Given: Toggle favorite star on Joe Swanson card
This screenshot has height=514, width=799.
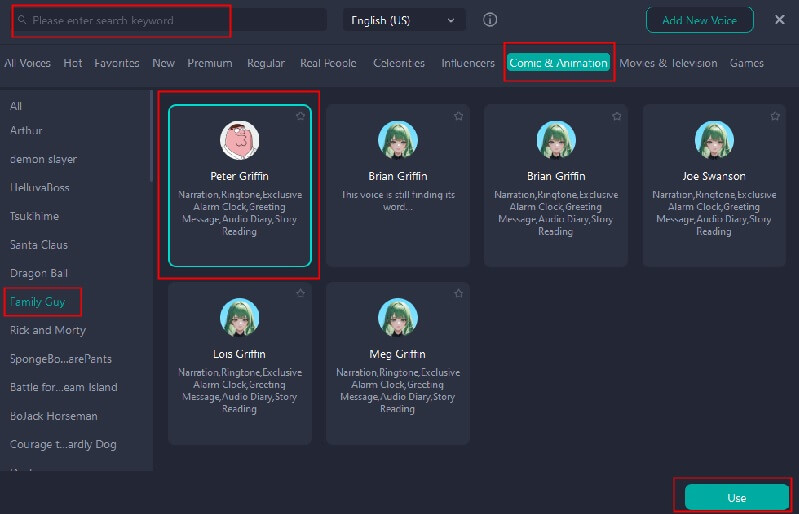Looking at the screenshot, I should click(x=774, y=116).
